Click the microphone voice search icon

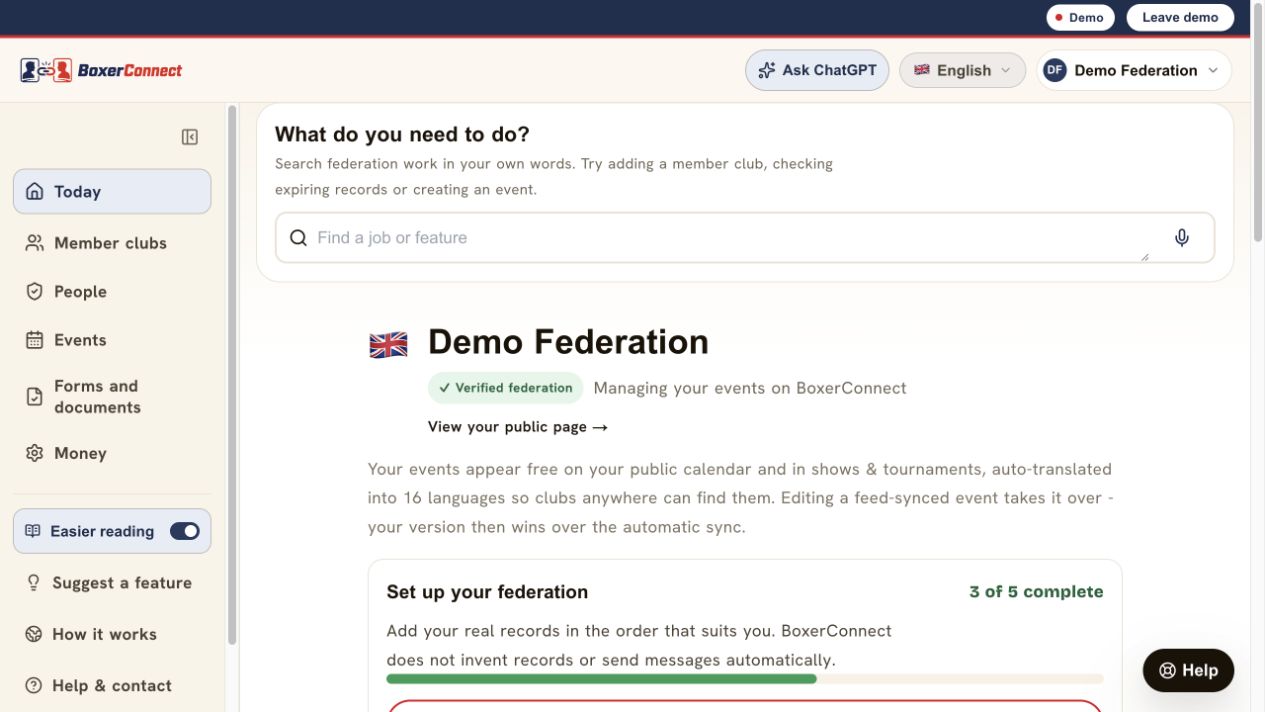click(1182, 238)
